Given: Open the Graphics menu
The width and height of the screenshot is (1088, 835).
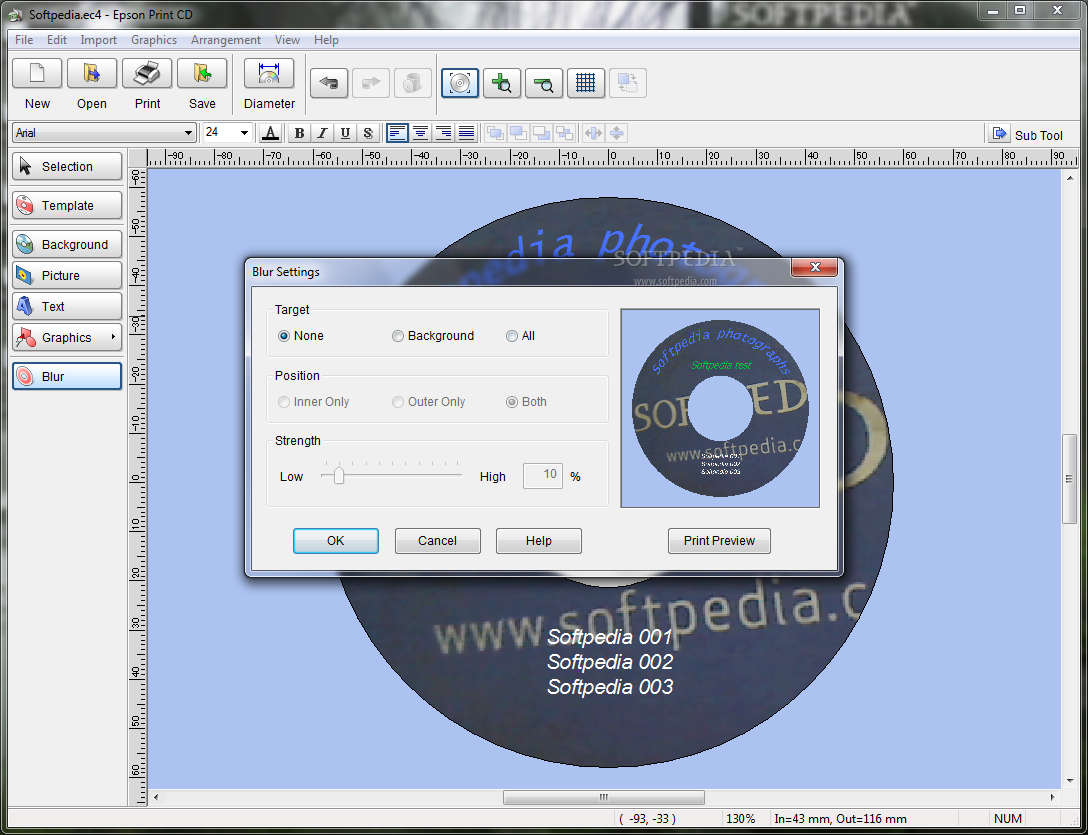Looking at the screenshot, I should point(154,40).
